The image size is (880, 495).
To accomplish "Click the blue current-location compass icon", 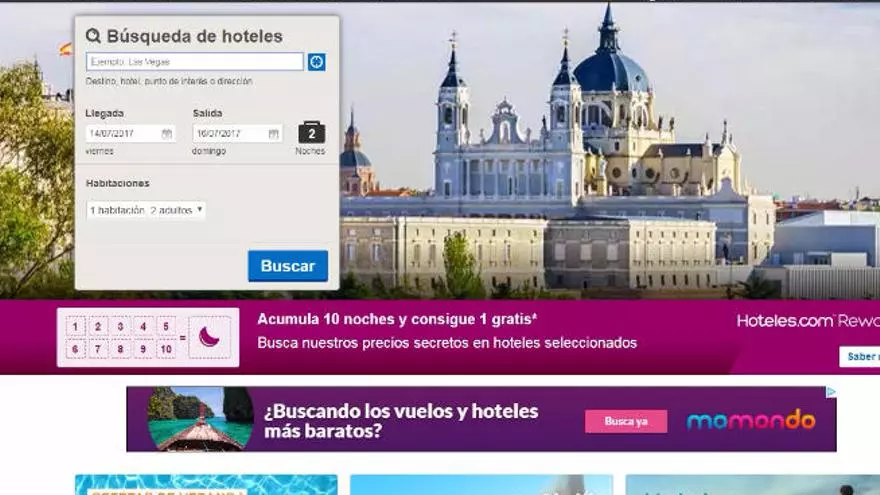I will (316, 62).
